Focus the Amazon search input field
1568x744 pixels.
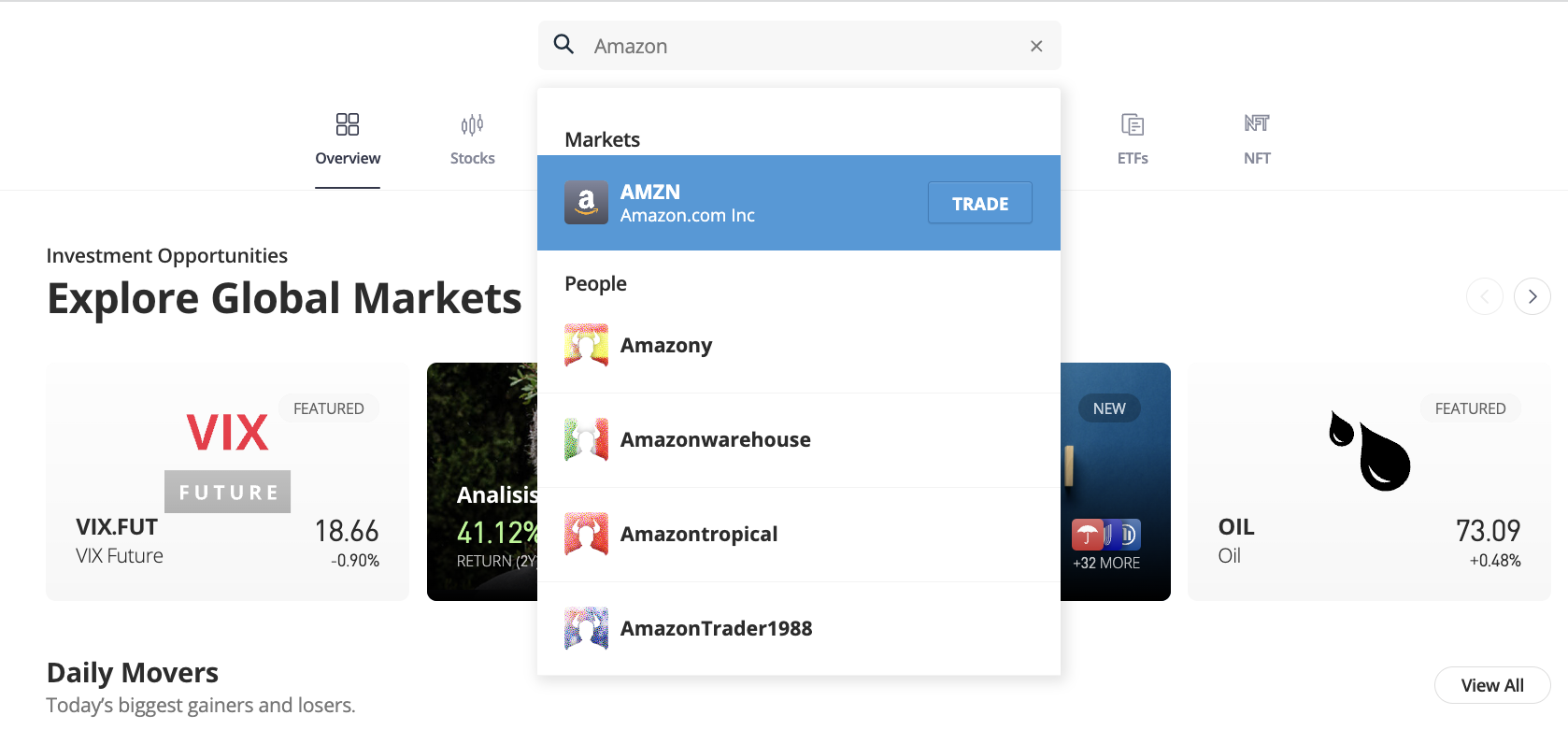[800, 46]
